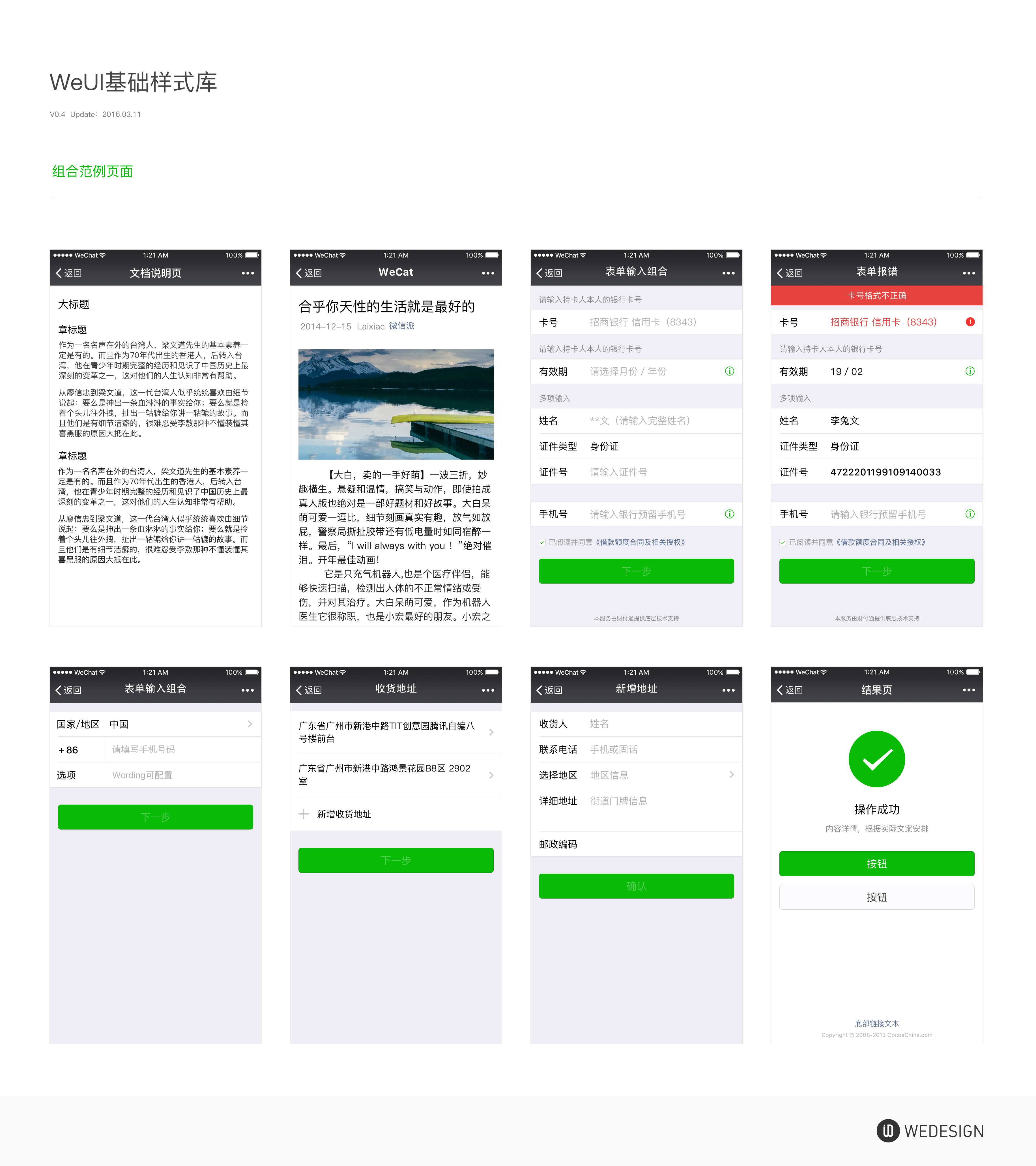Open the more menu on 文档说明页 screen
Viewport: 1036px width, 1166px height.
tap(248, 273)
